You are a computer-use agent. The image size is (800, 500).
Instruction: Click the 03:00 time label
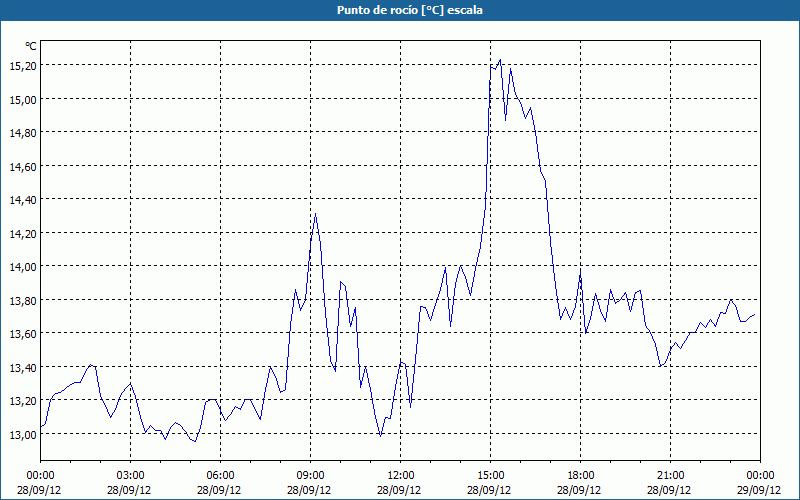[130, 475]
